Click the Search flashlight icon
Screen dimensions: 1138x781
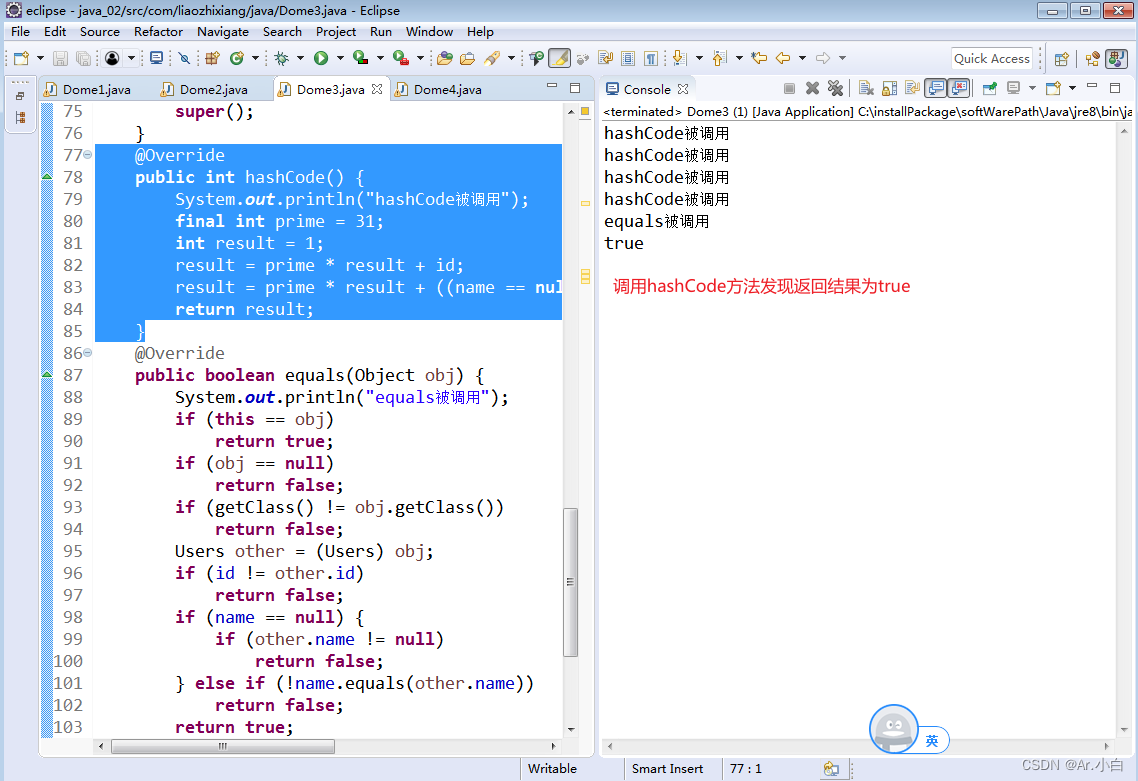(x=493, y=58)
